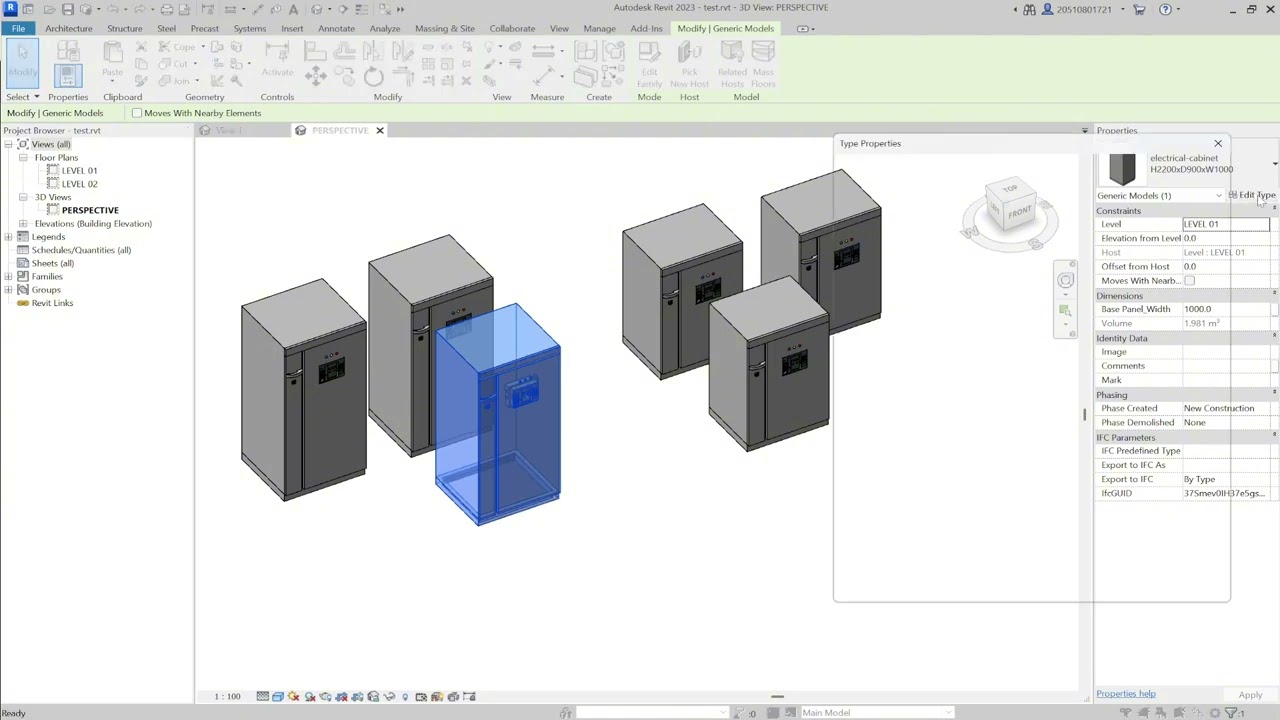1280x720 pixels.
Task: Click the Level value field LEVEL 01
Action: [x=1226, y=224]
